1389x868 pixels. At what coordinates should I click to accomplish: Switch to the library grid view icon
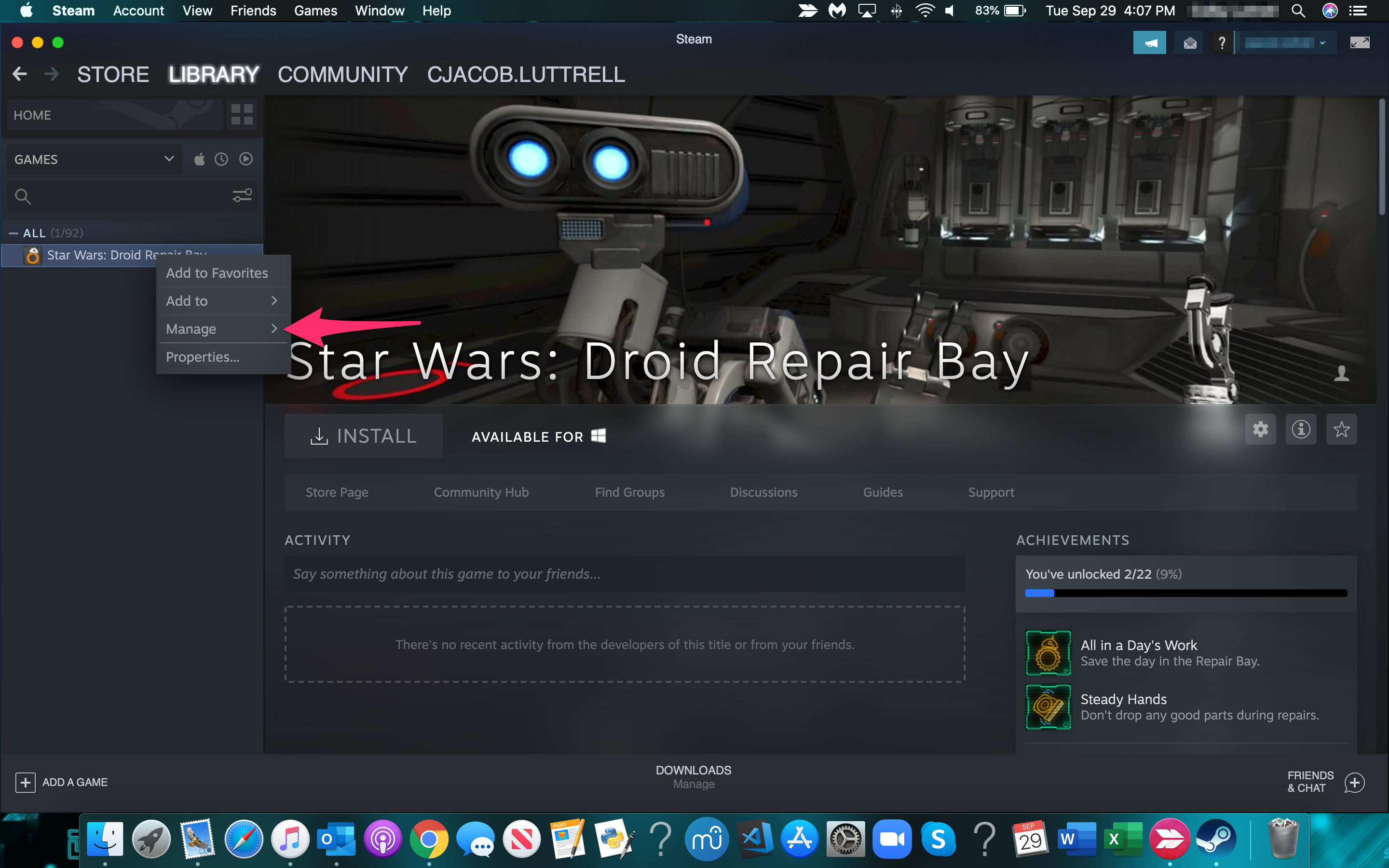(242, 114)
